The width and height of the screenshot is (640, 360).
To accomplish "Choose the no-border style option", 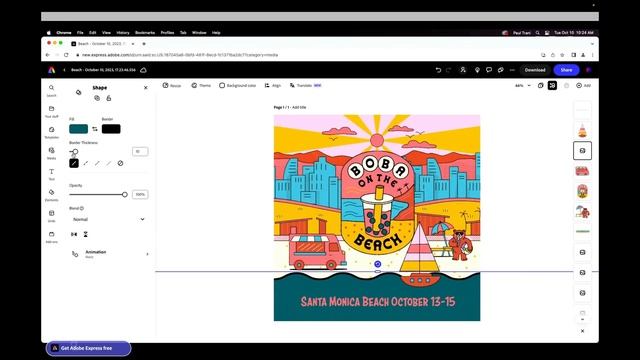I will 120,163.
